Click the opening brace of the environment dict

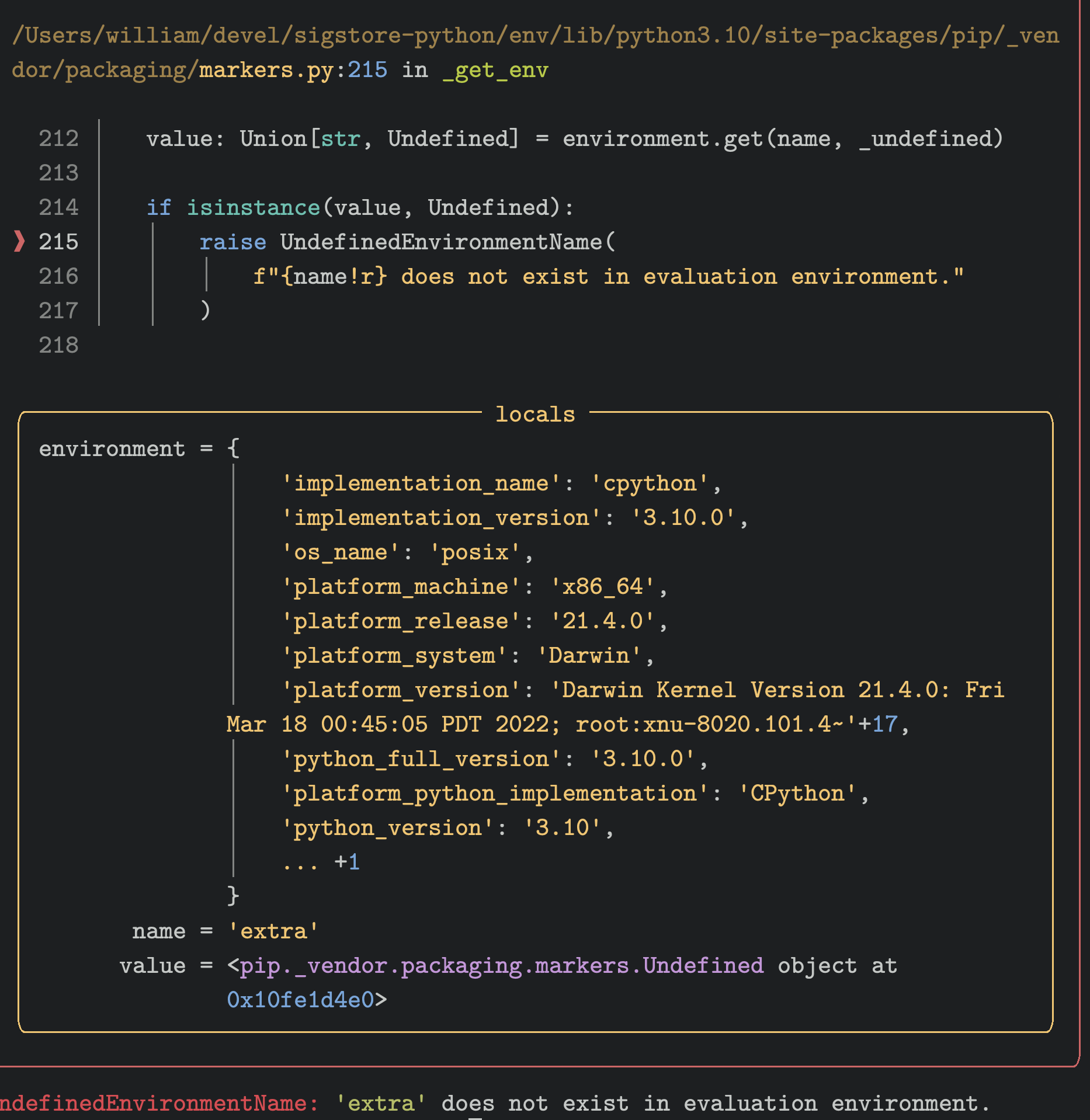click(x=233, y=448)
